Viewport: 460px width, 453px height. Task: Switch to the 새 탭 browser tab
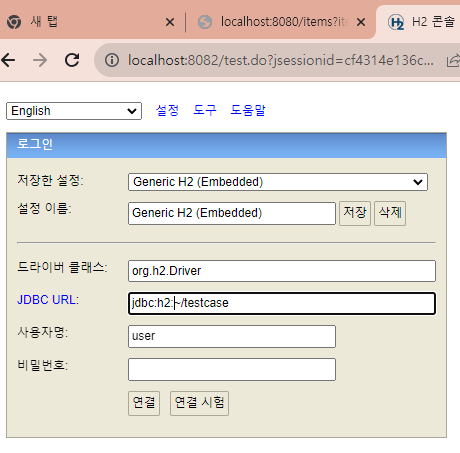(x=91, y=22)
